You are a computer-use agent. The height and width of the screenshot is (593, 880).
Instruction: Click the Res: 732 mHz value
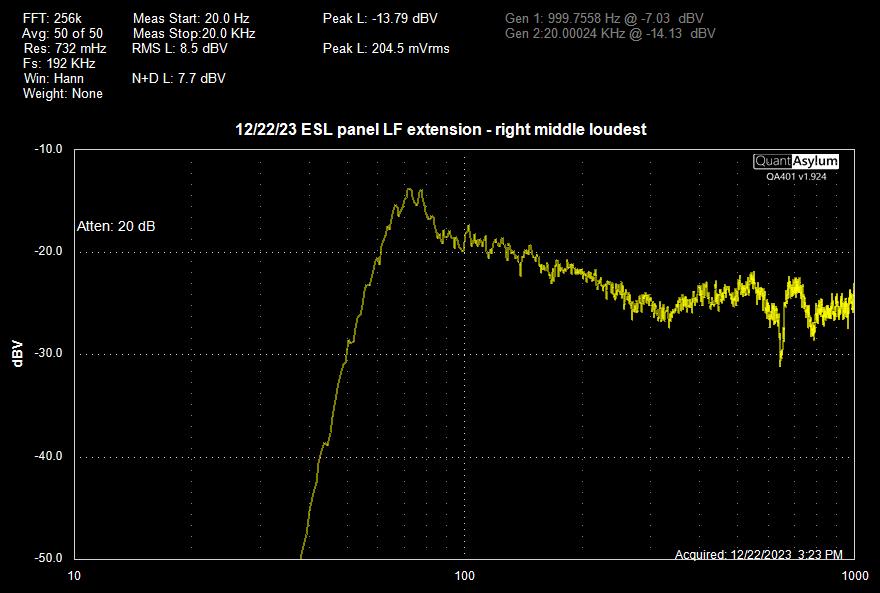[65, 49]
